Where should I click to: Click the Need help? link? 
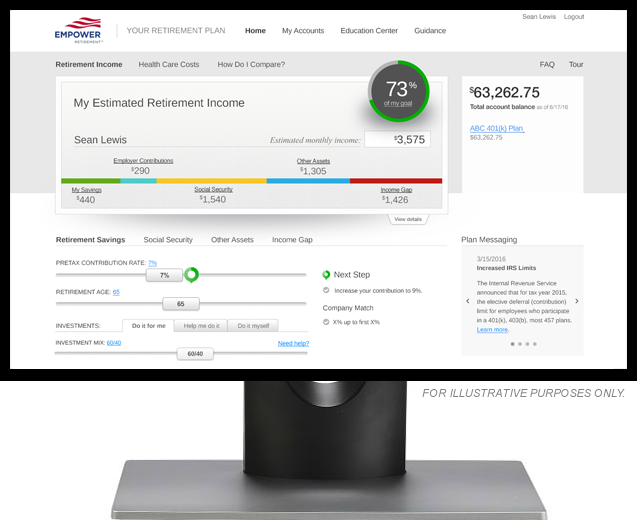click(x=293, y=343)
